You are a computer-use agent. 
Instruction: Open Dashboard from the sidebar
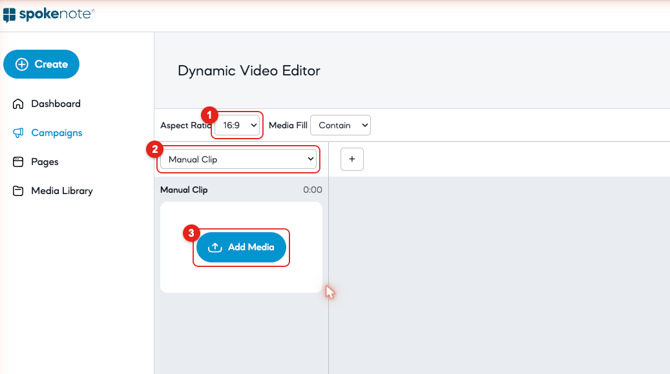click(47, 104)
